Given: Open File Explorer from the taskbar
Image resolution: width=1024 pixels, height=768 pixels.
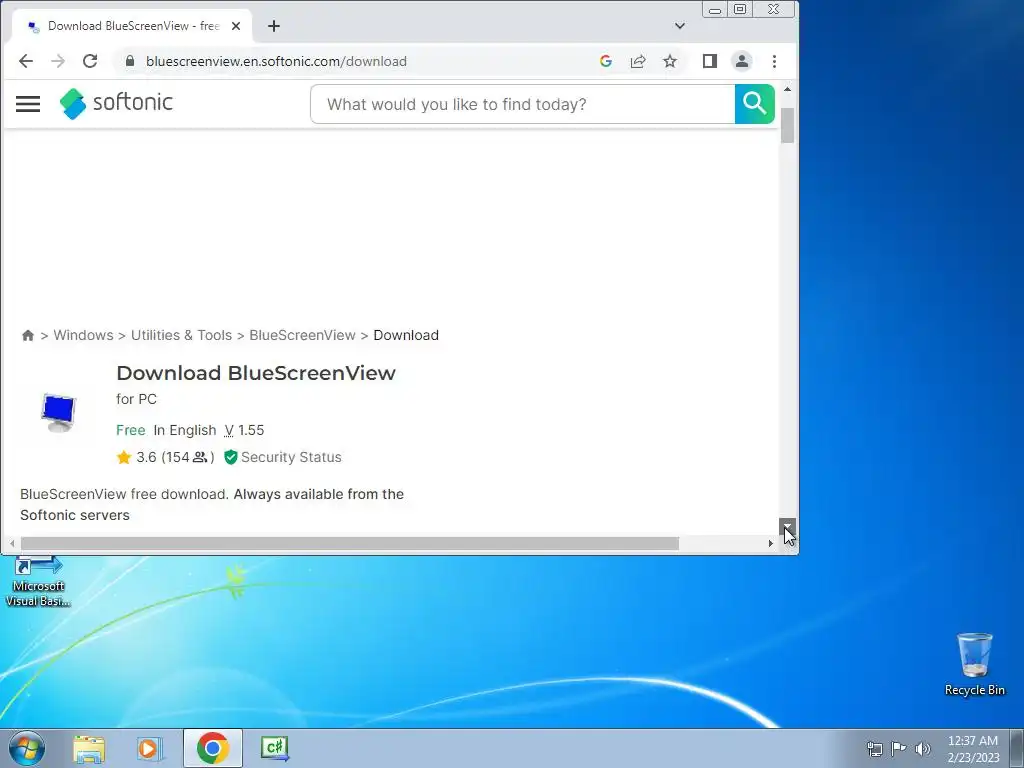Looking at the screenshot, I should 89,749.
